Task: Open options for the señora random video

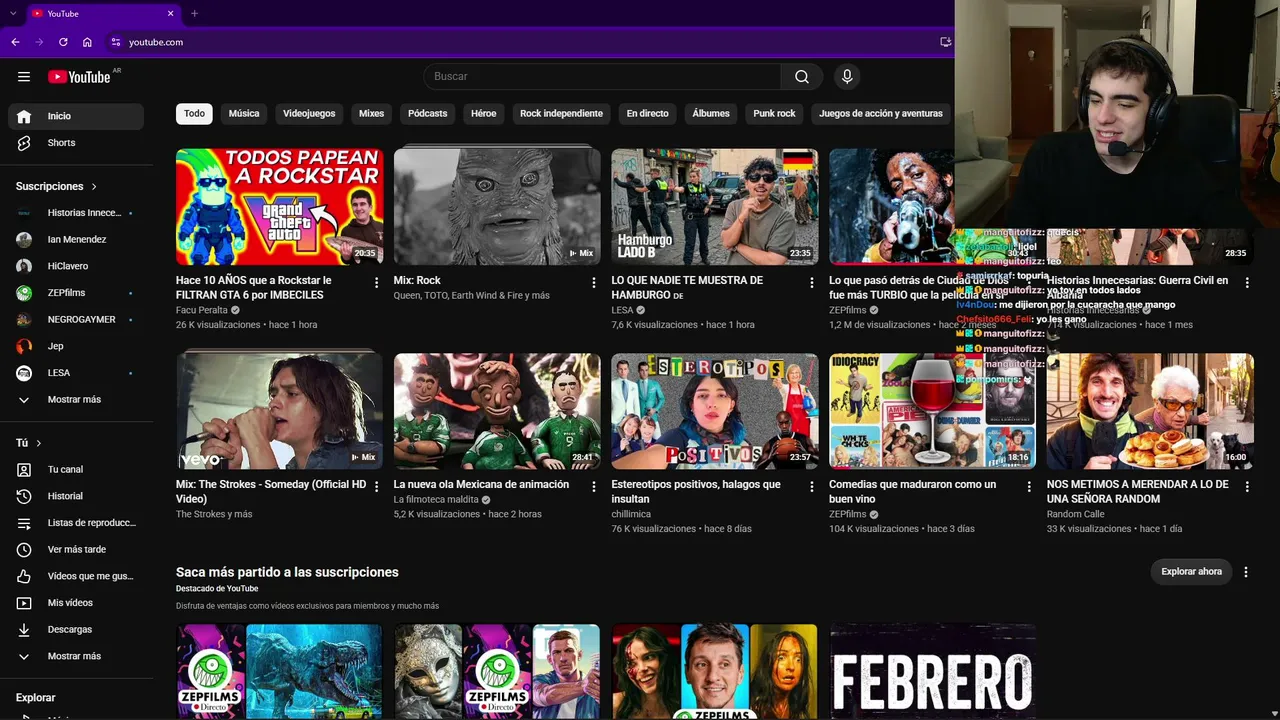Action: coord(1247,487)
